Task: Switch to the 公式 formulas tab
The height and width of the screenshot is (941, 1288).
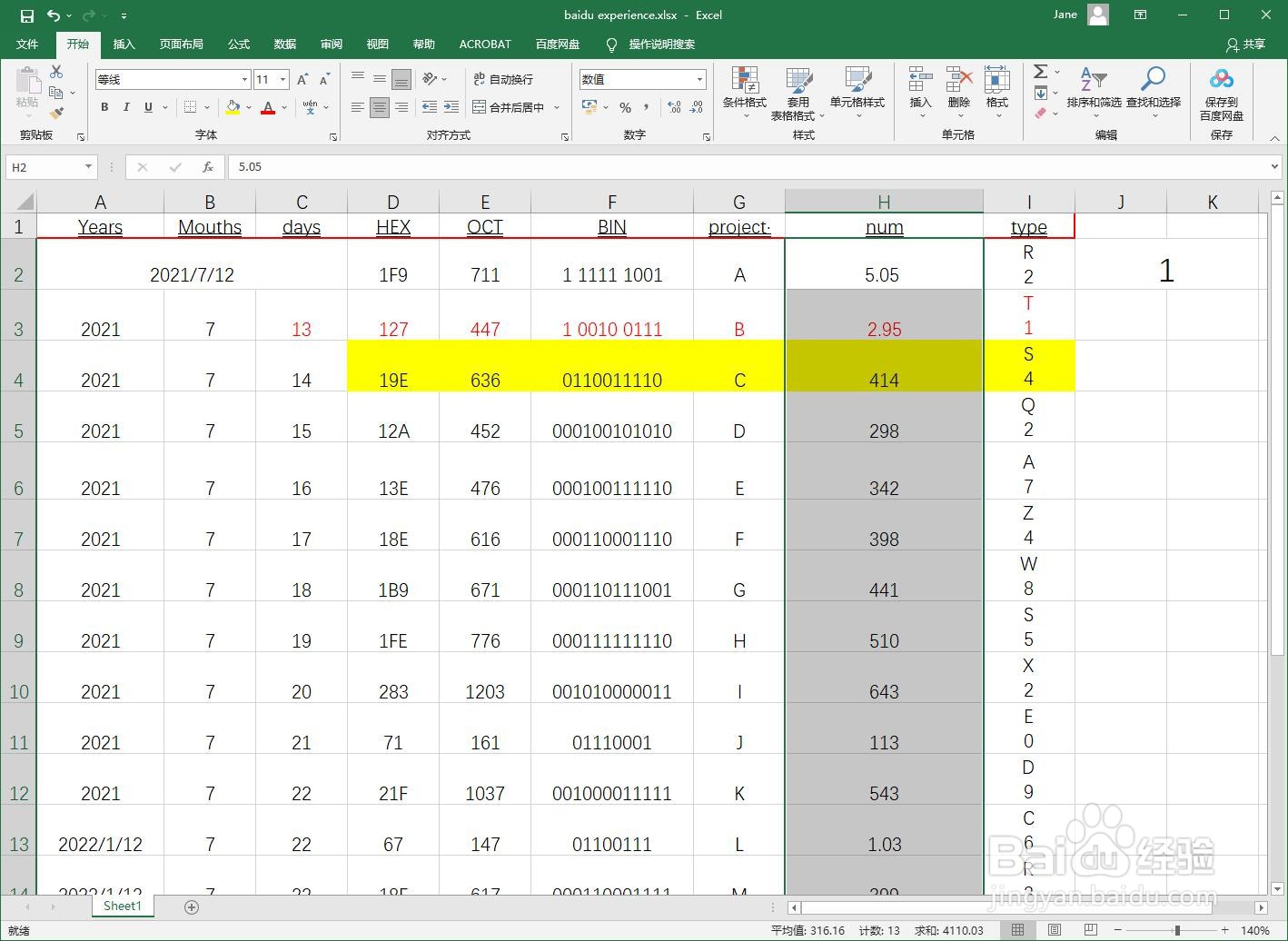Action: pos(239,44)
